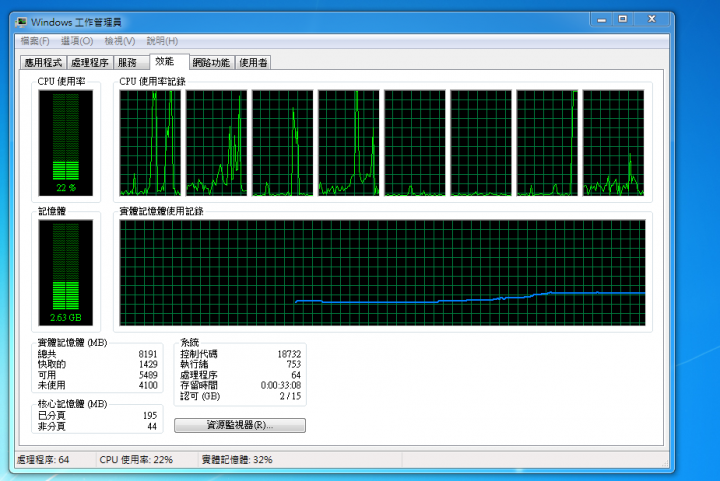720x481 pixels.
Task: Switch to the 應用程式 tab
Action: (x=44, y=62)
